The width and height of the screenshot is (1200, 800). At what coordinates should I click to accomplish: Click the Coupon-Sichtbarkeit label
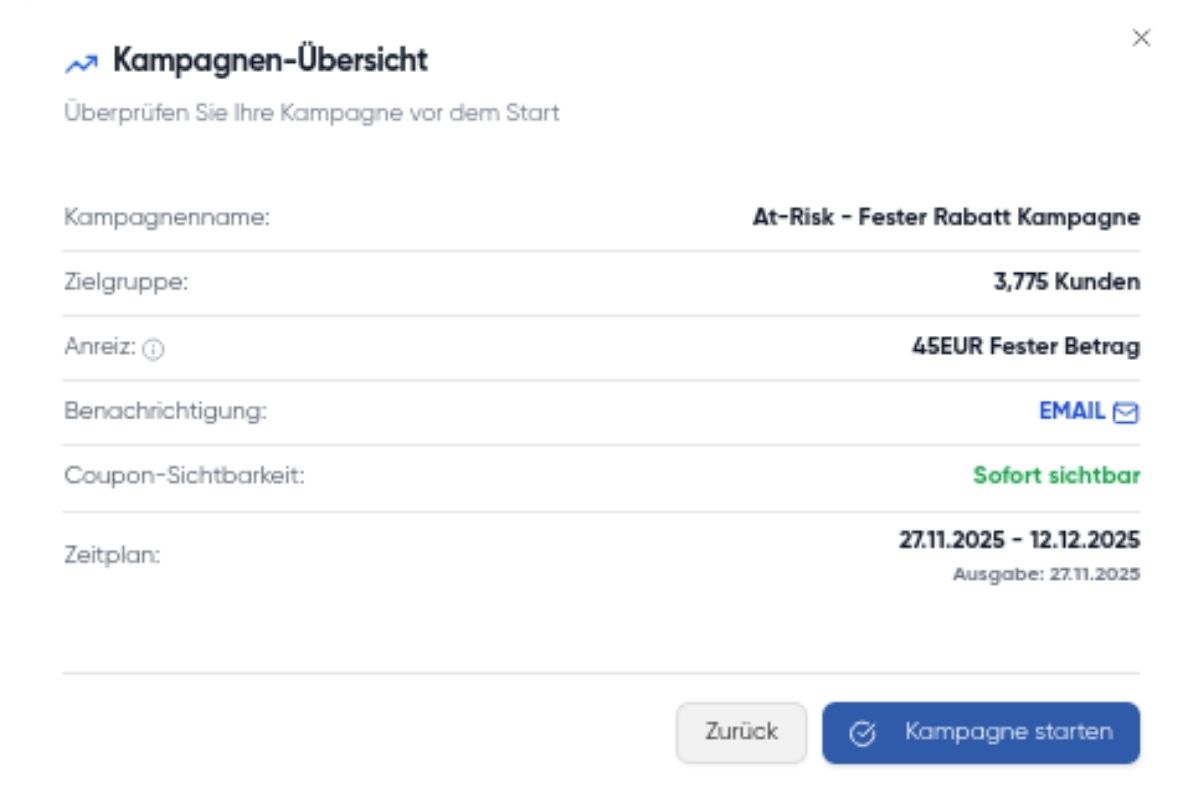click(x=184, y=475)
